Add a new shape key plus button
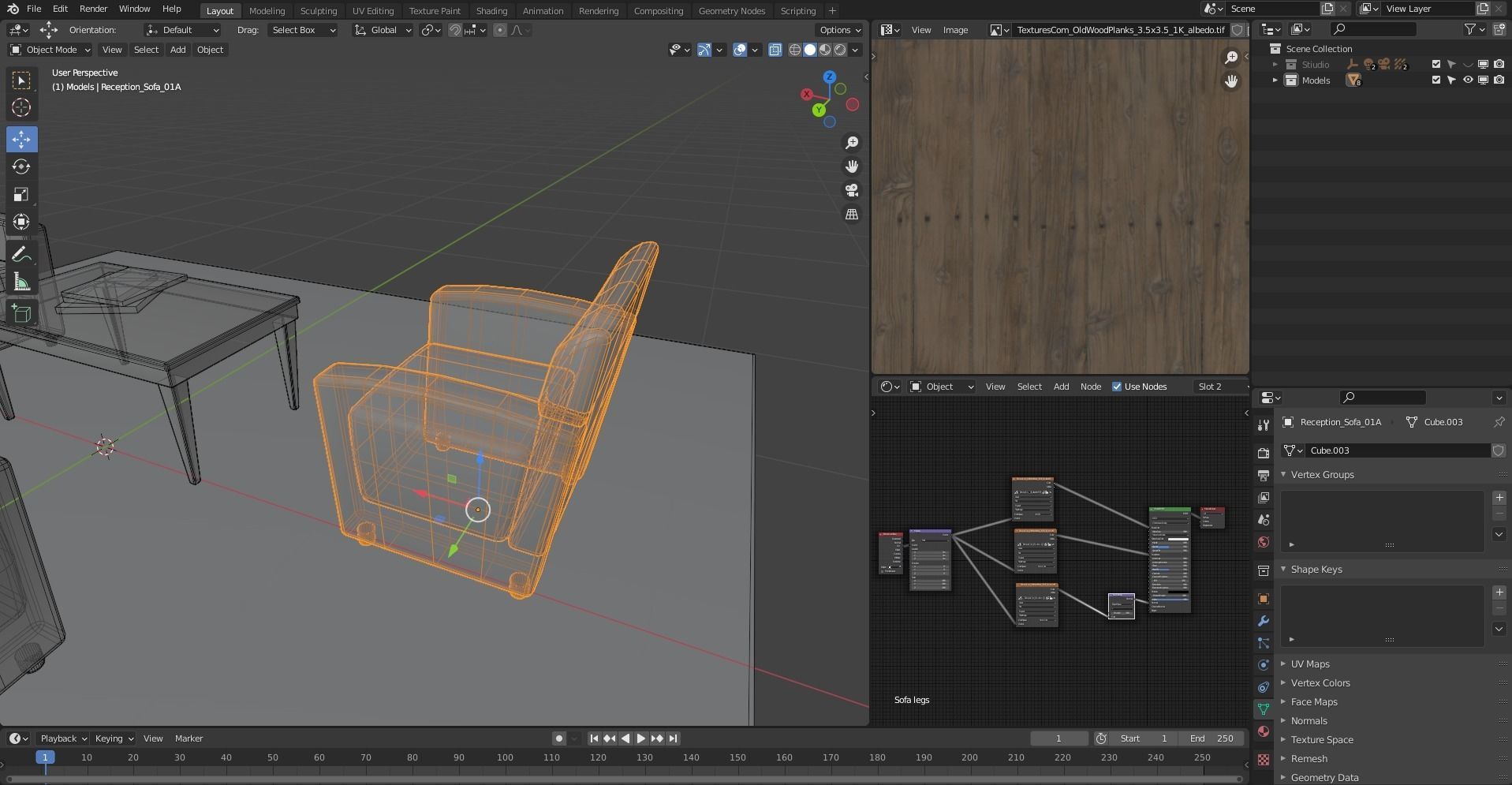 pos(1499,592)
